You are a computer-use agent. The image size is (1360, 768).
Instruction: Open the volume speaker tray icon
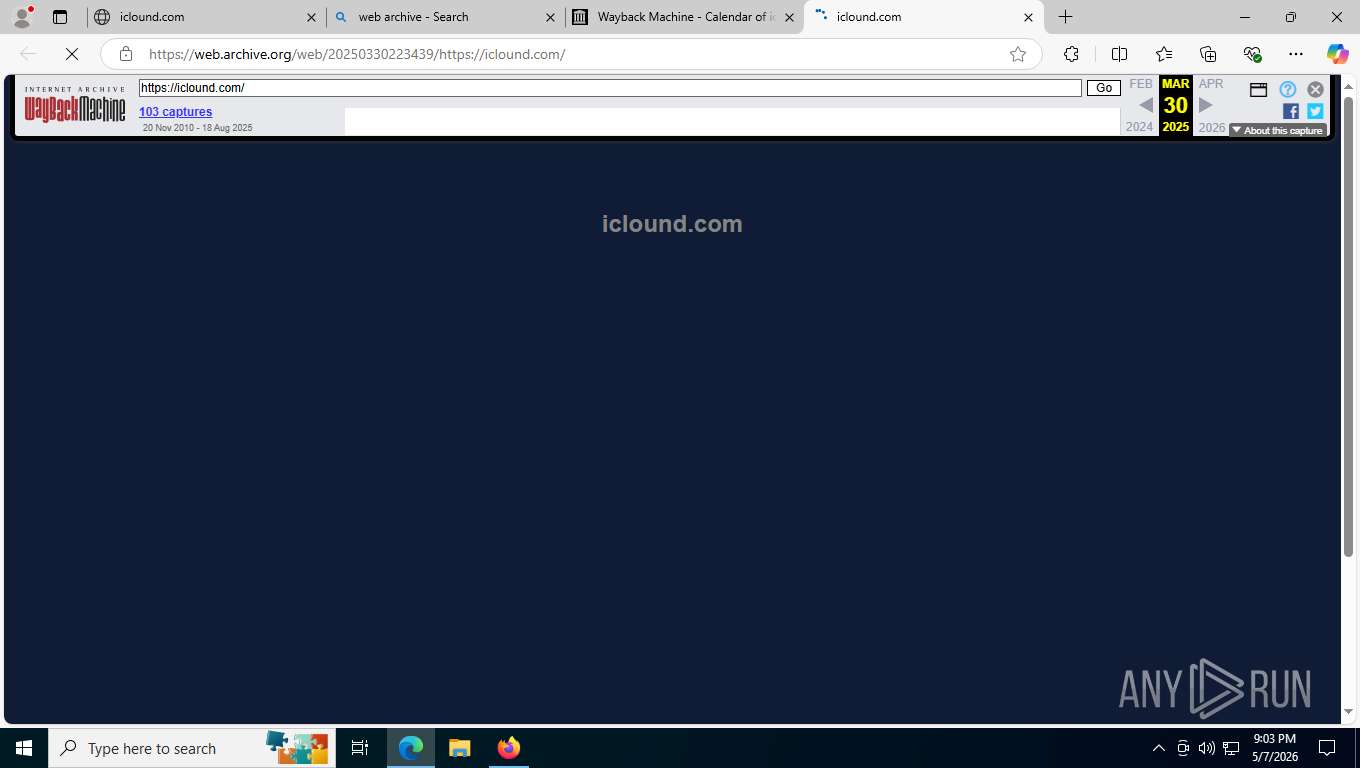pos(1207,748)
